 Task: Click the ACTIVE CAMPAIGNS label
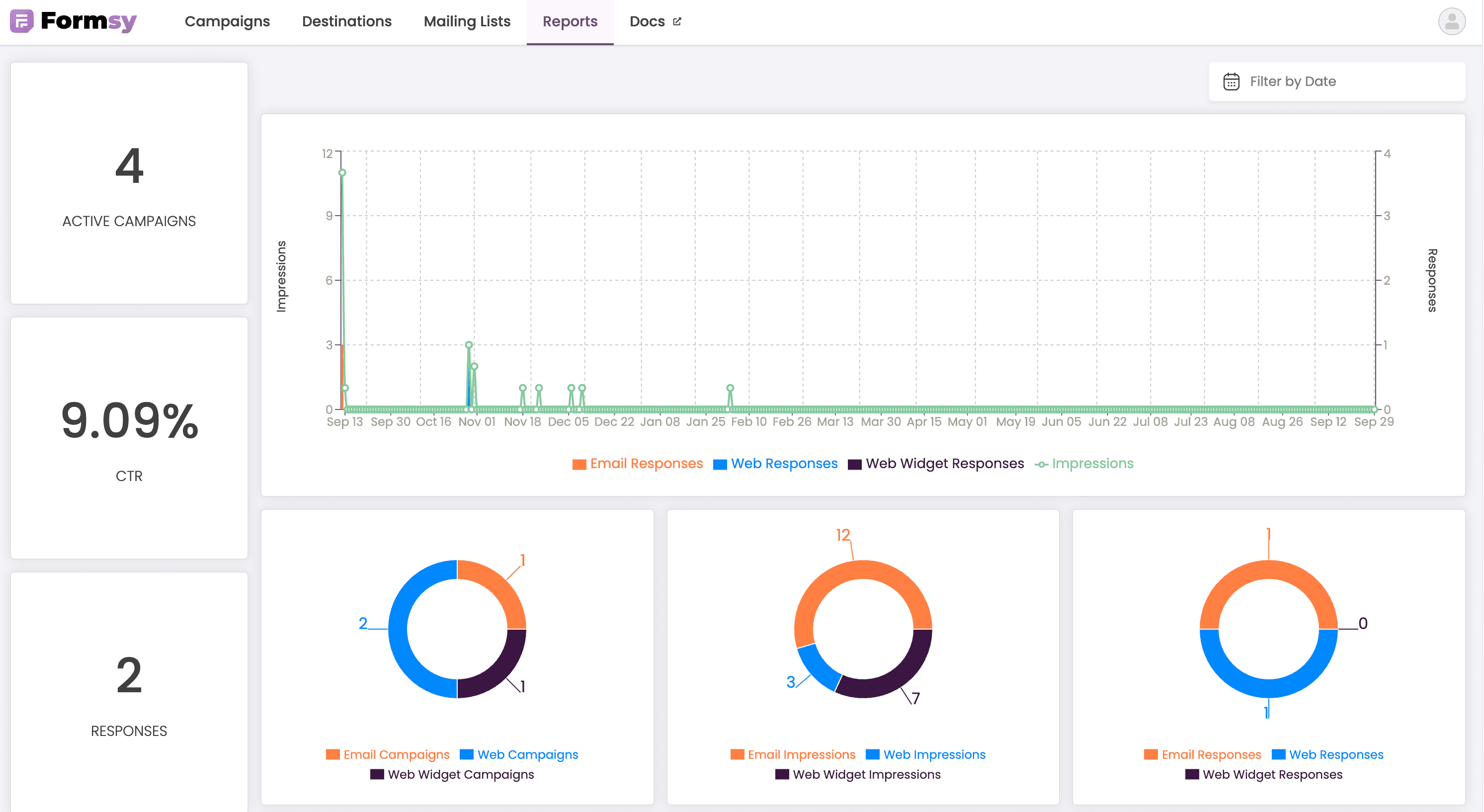point(129,221)
